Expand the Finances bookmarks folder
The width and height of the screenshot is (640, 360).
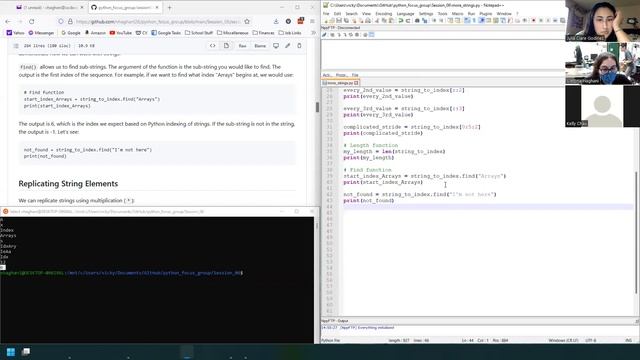point(263,33)
